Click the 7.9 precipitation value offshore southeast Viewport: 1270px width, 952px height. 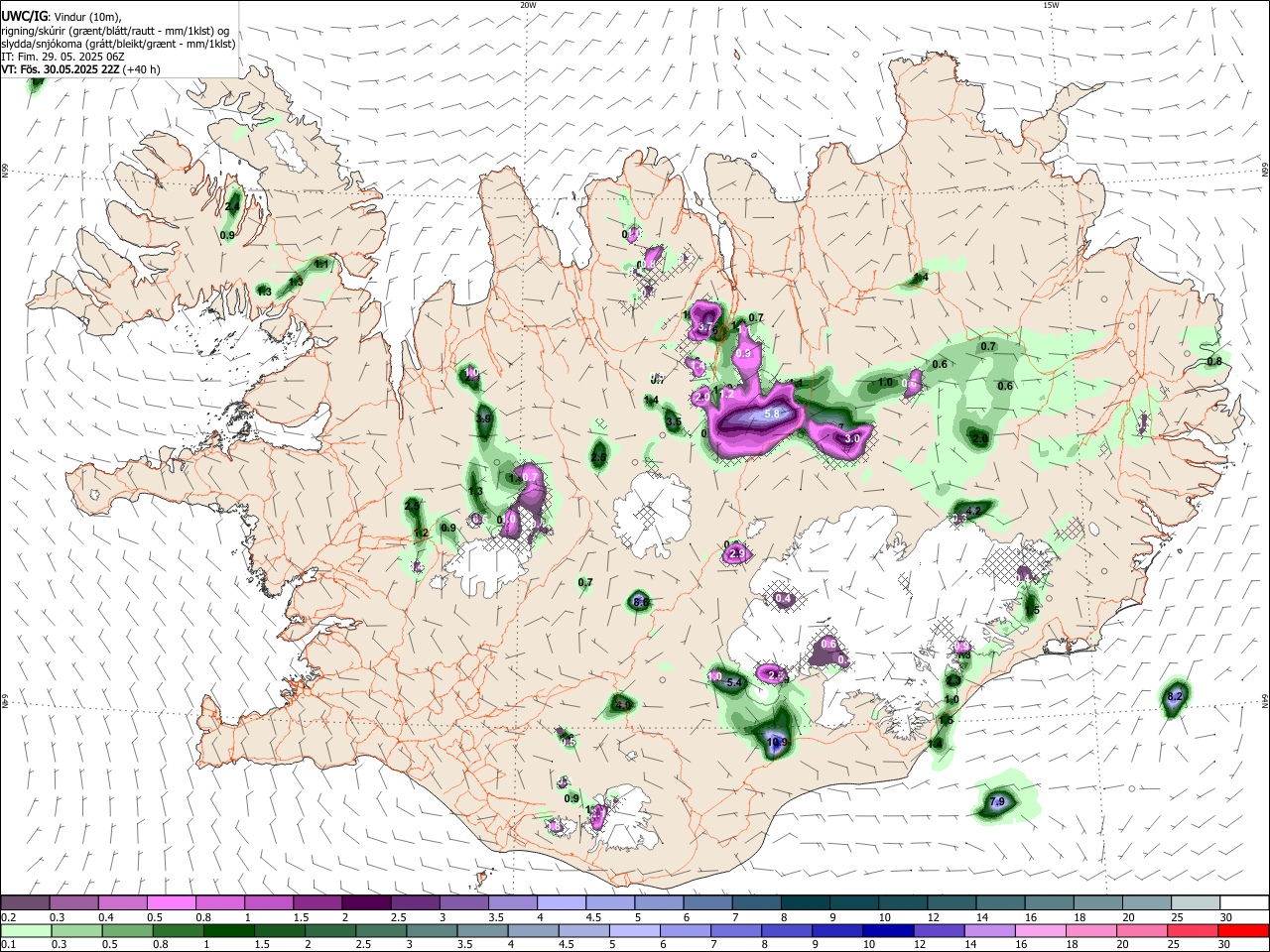(x=998, y=801)
